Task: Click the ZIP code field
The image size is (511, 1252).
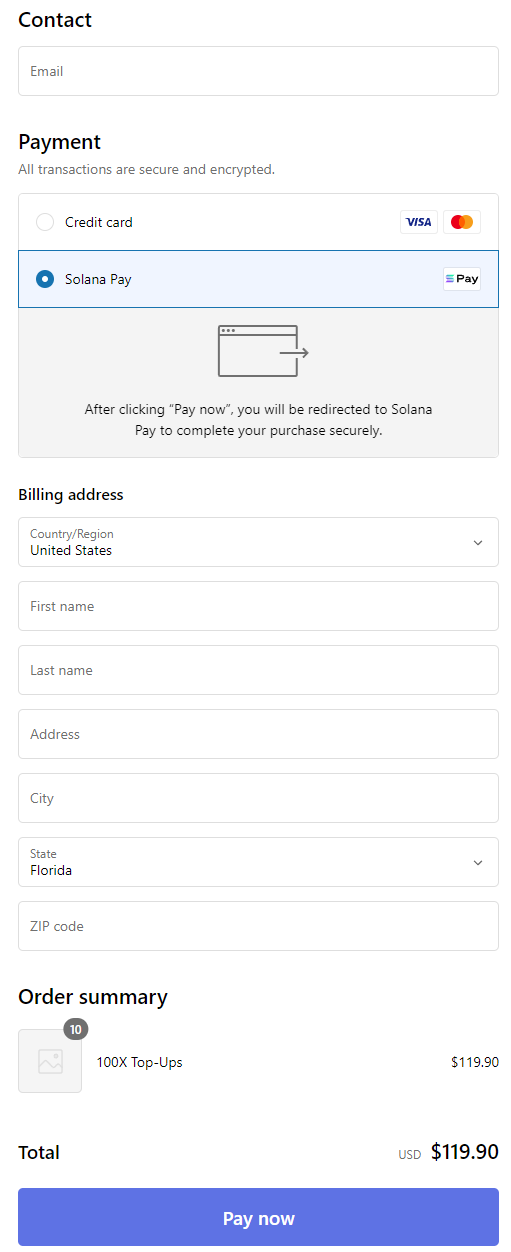Action: 258,926
